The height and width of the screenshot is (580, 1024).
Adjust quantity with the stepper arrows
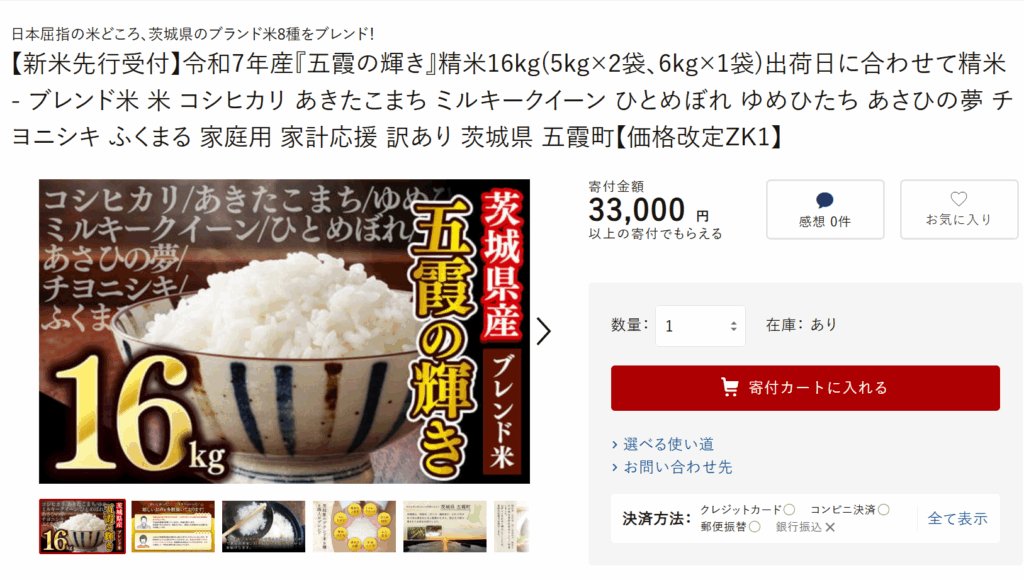click(x=733, y=326)
